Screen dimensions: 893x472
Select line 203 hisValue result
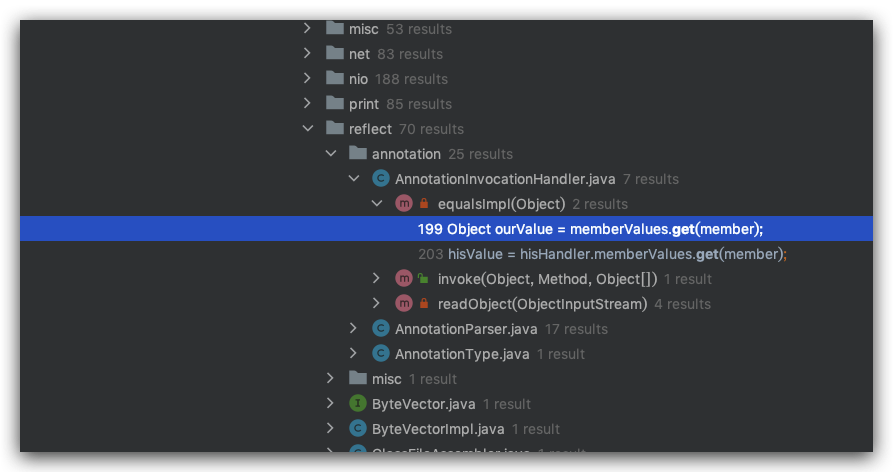602,254
